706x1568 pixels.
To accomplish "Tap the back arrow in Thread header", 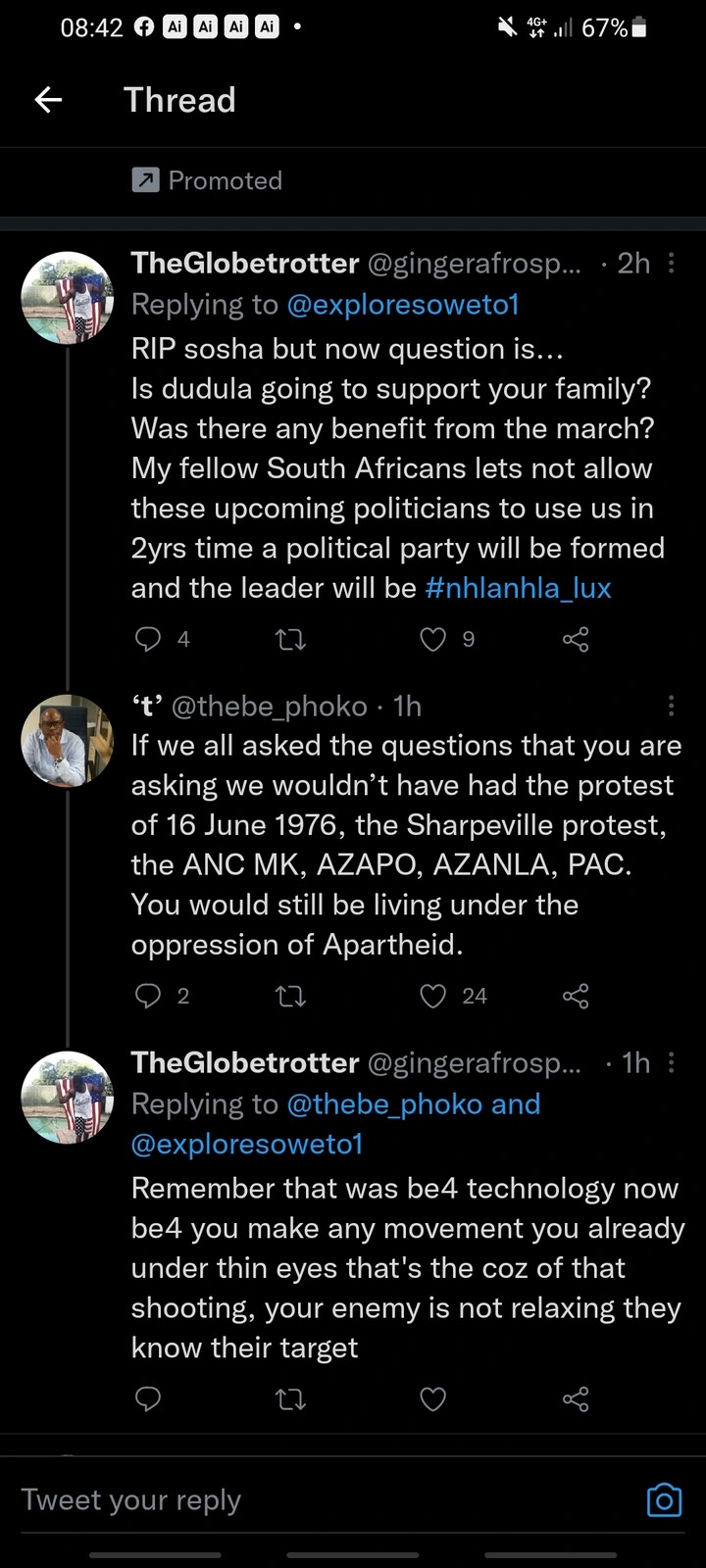I will (48, 99).
